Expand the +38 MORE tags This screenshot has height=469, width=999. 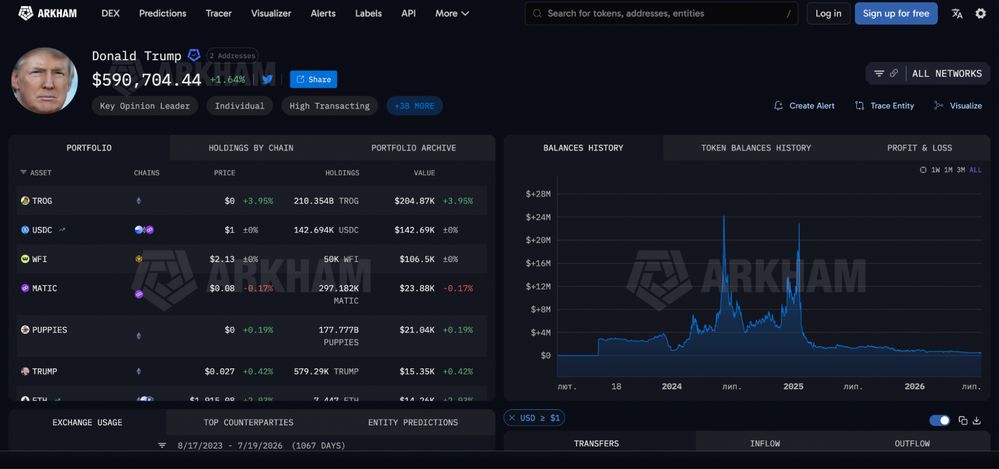click(415, 106)
